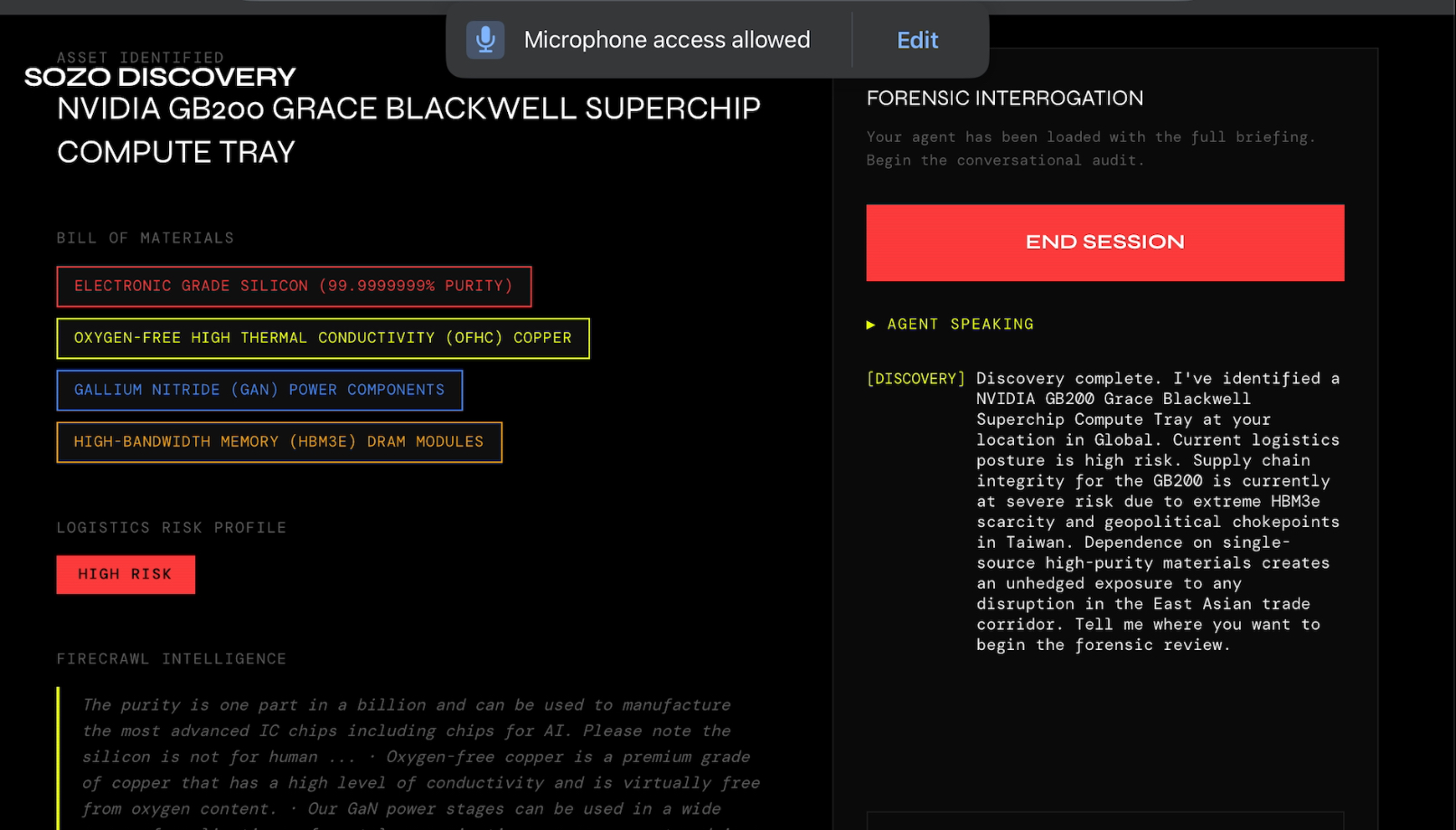This screenshot has width=1456, height=830.
Task: Click the microphone icon in the permission banner
Action: pyautogui.click(x=485, y=40)
